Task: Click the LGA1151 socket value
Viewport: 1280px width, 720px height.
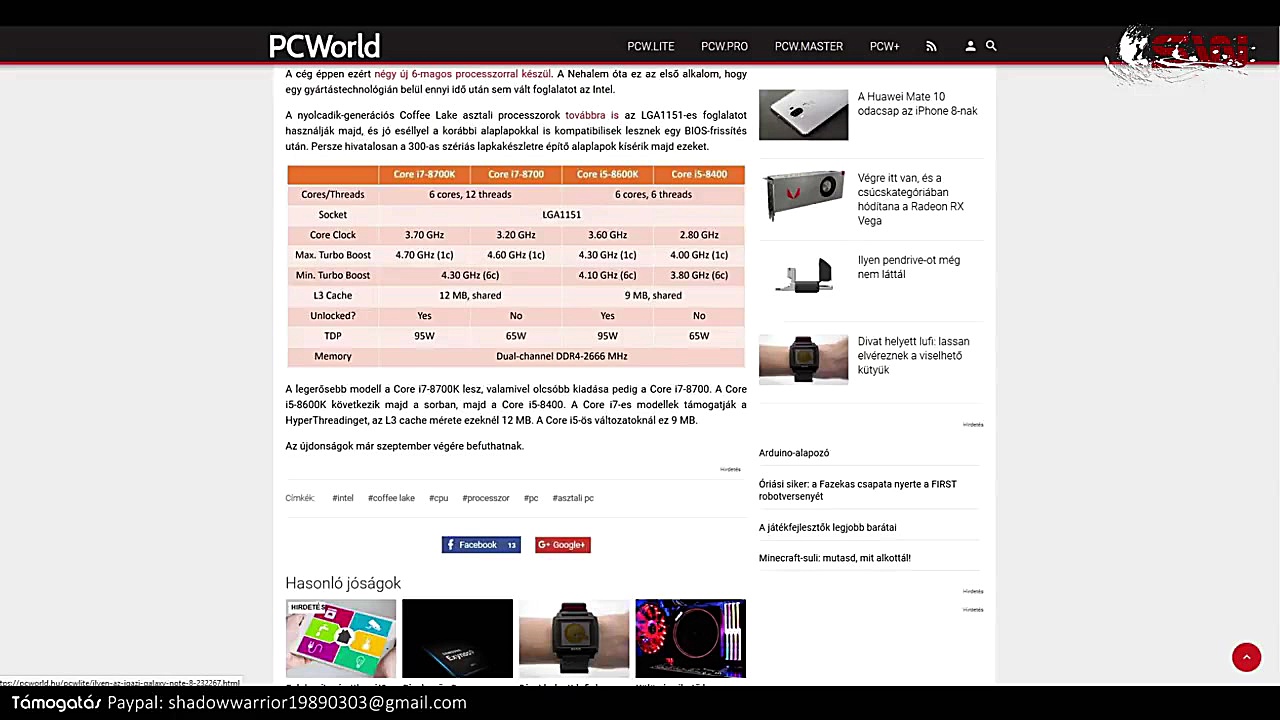Action: [561, 215]
